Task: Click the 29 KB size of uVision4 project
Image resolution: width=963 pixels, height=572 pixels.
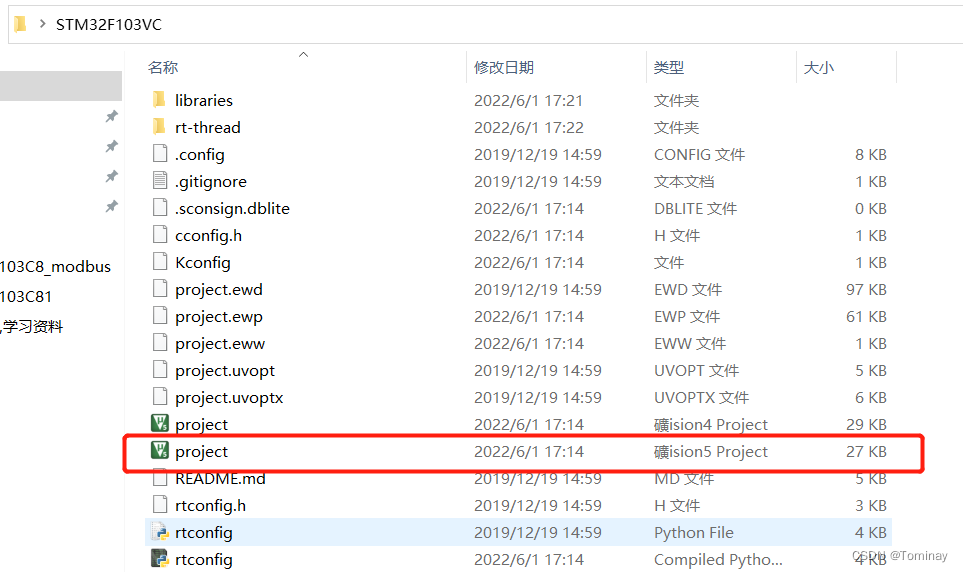Action: coord(866,425)
